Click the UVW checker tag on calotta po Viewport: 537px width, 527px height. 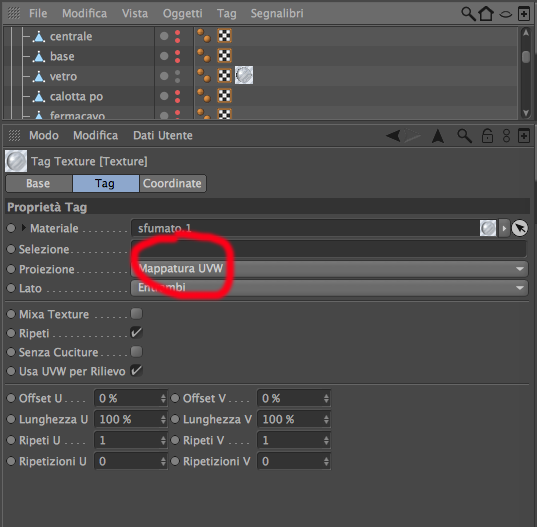[225, 96]
